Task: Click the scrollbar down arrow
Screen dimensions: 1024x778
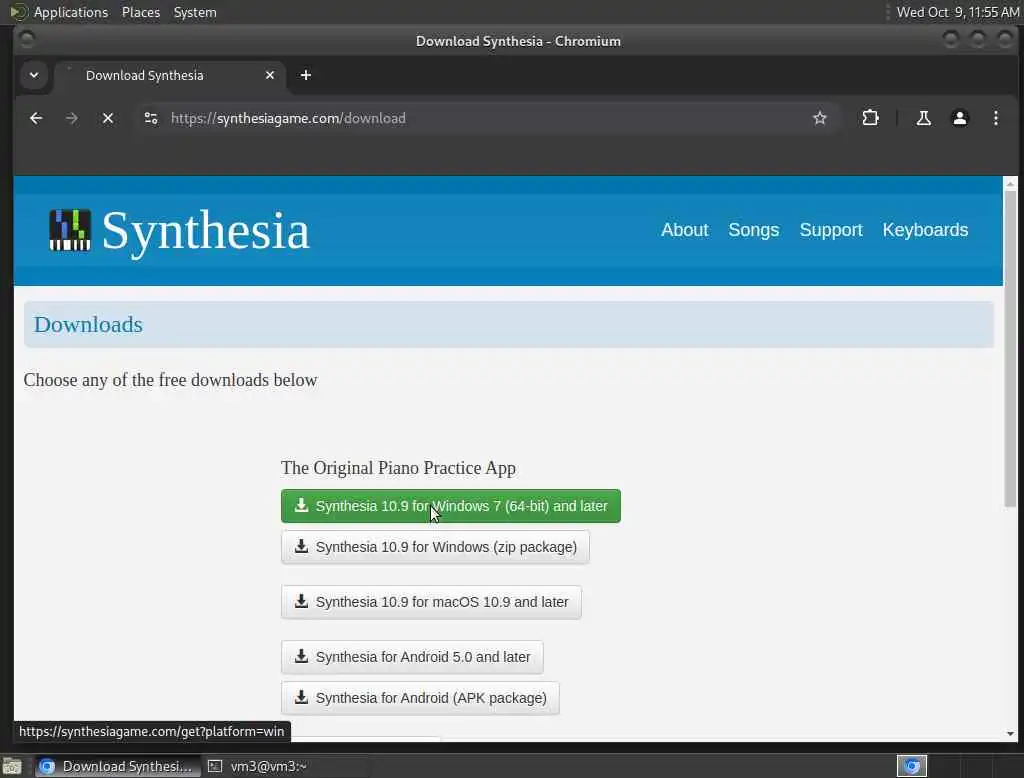Action: tap(1010, 734)
